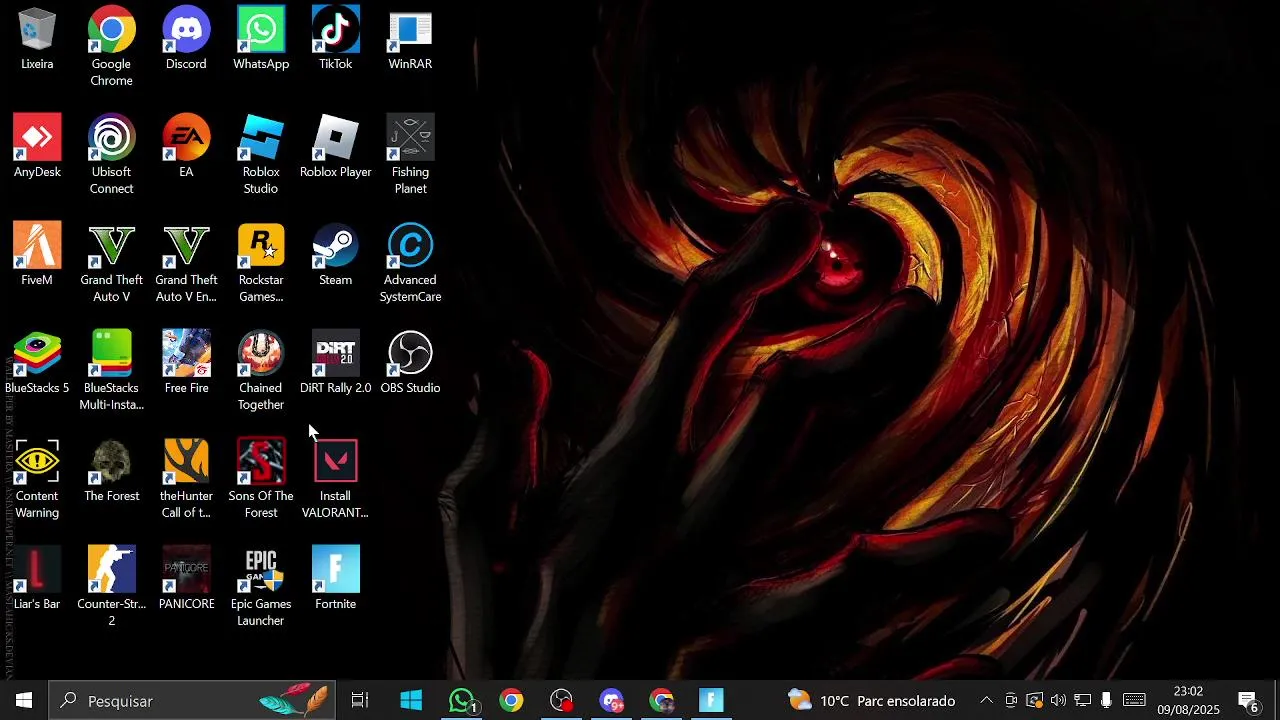Click the PANICORE desktop icon
Screen dimensions: 1280x720
click(x=186, y=579)
